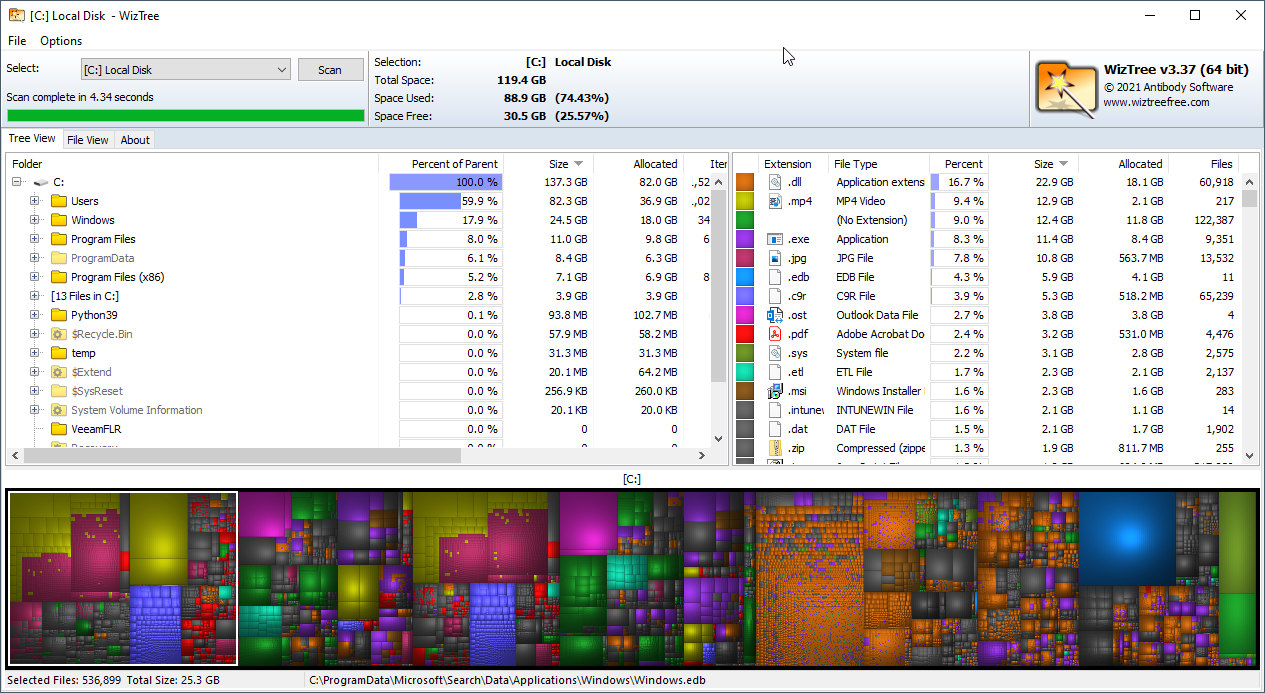
Task: Expand the Program Files folder node
Action: click(35, 239)
